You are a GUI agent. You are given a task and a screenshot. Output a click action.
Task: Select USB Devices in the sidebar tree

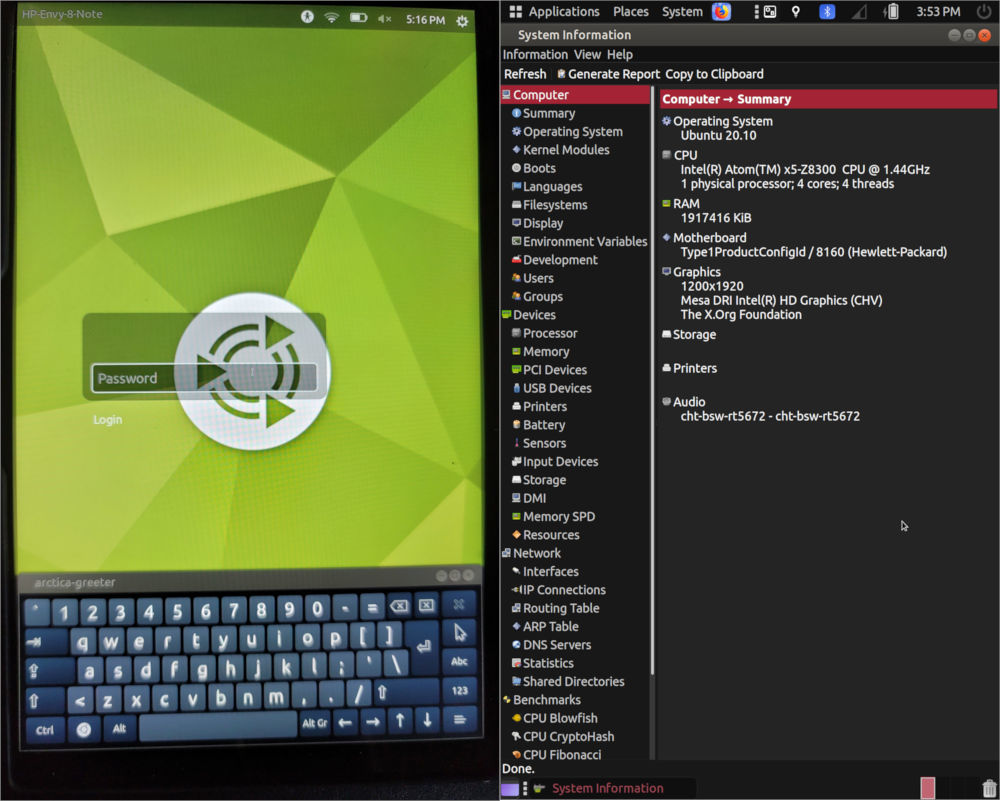click(552, 388)
